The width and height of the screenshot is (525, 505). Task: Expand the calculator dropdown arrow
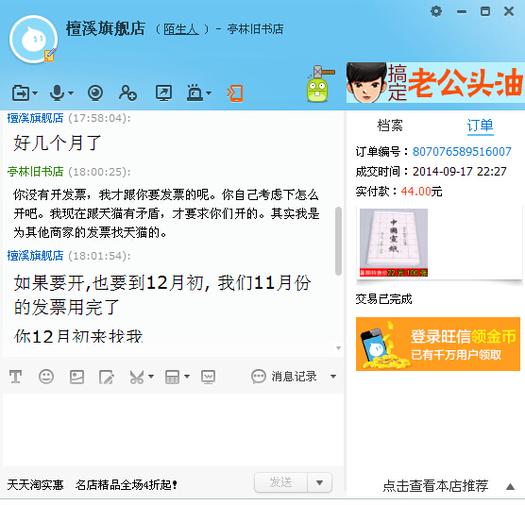click(x=187, y=376)
